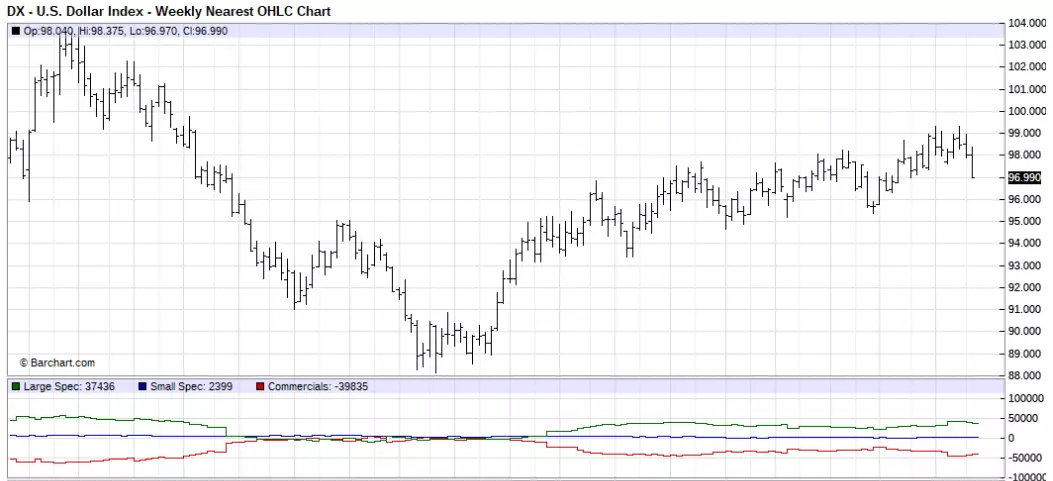Click the 100.000 price axis label
The width and height of the screenshot is (1053, 481).
tap(1027, 111)
